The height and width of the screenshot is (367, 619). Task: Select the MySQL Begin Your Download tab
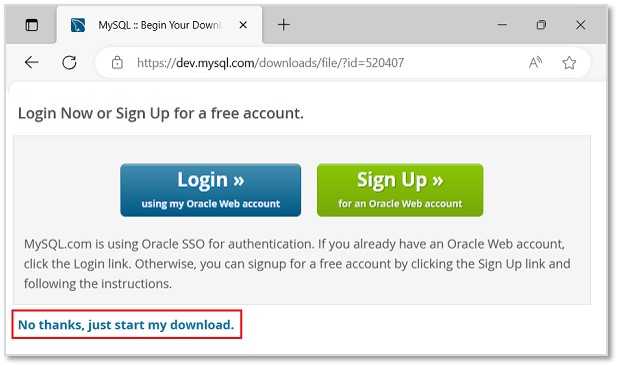coord(159,24)
